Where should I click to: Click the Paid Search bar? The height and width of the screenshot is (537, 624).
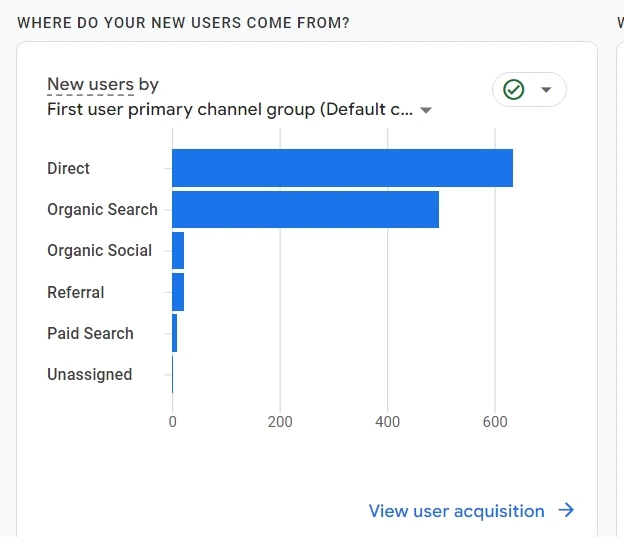[175, 333]
